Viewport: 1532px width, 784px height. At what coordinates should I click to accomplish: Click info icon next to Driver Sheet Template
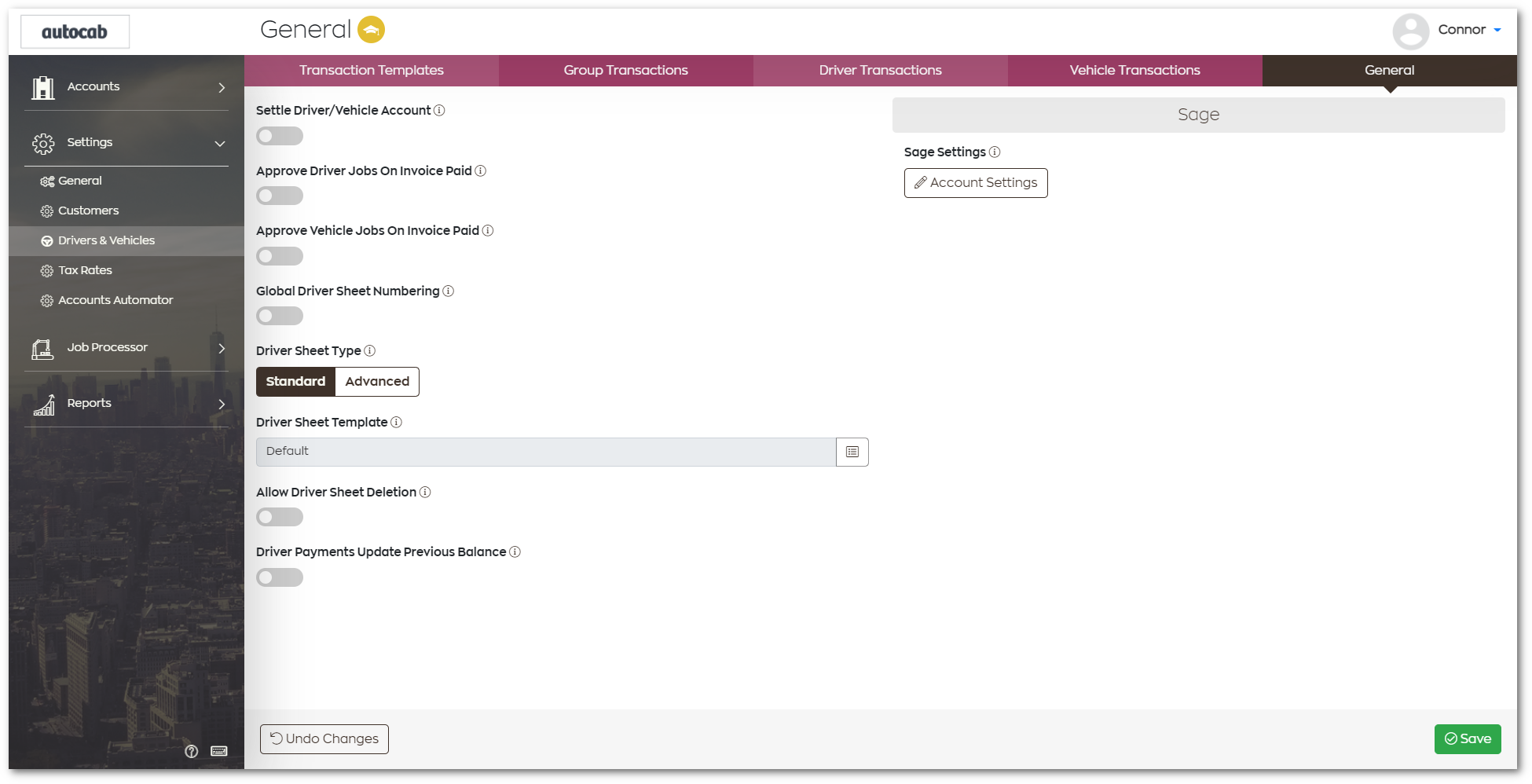pos(397,422)
